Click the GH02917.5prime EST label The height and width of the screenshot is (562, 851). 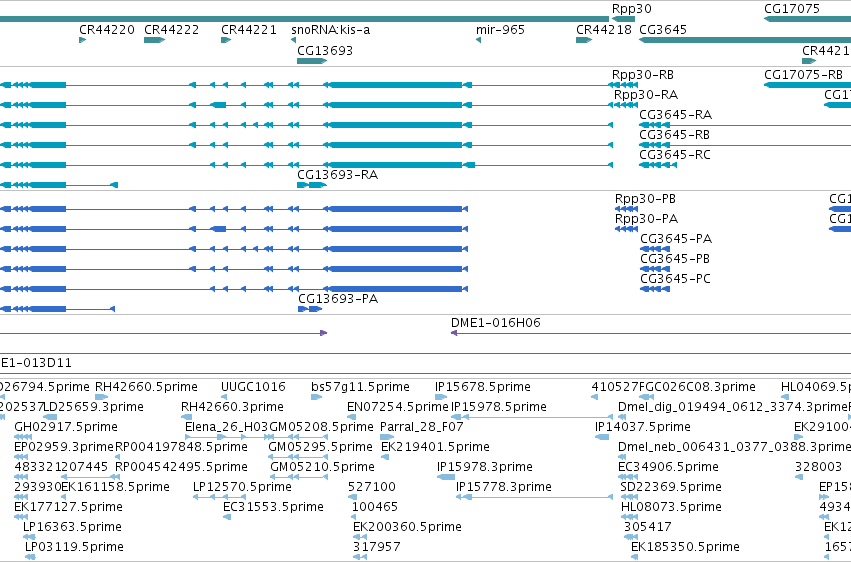tap(65, 427)
